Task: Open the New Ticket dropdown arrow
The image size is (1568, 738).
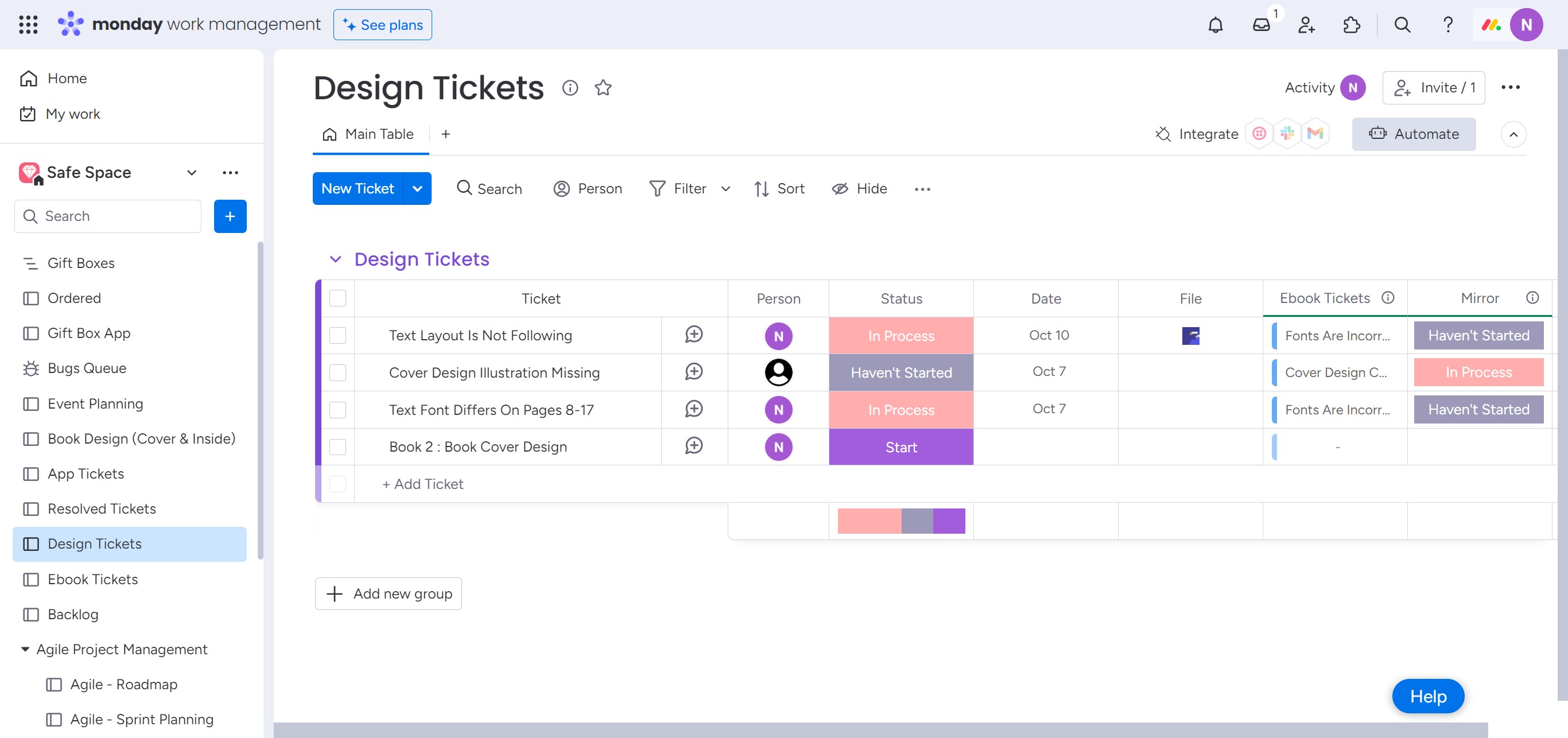Action: 418,189
